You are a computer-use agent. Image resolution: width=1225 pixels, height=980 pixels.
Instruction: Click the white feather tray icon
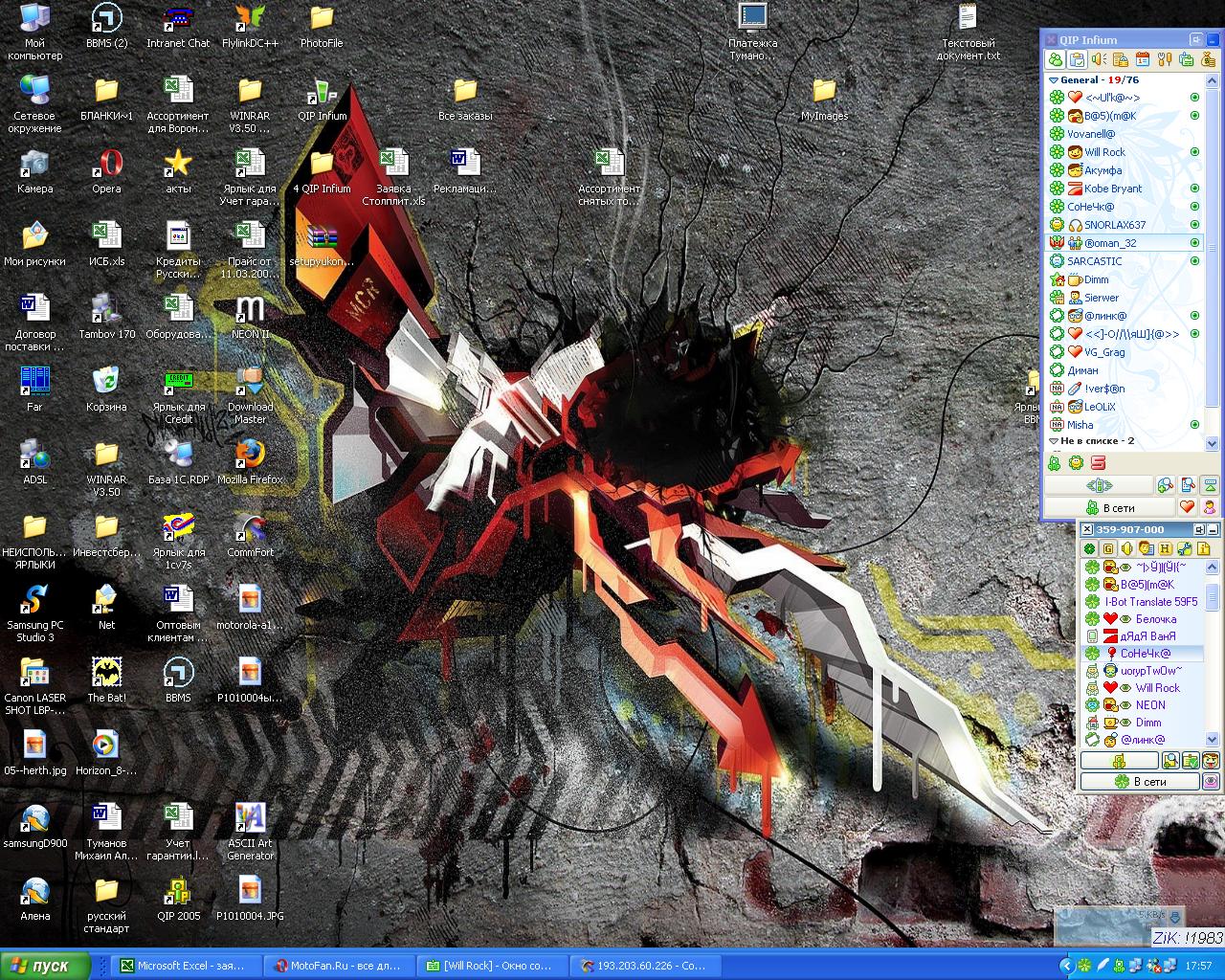click(1103, 966)
